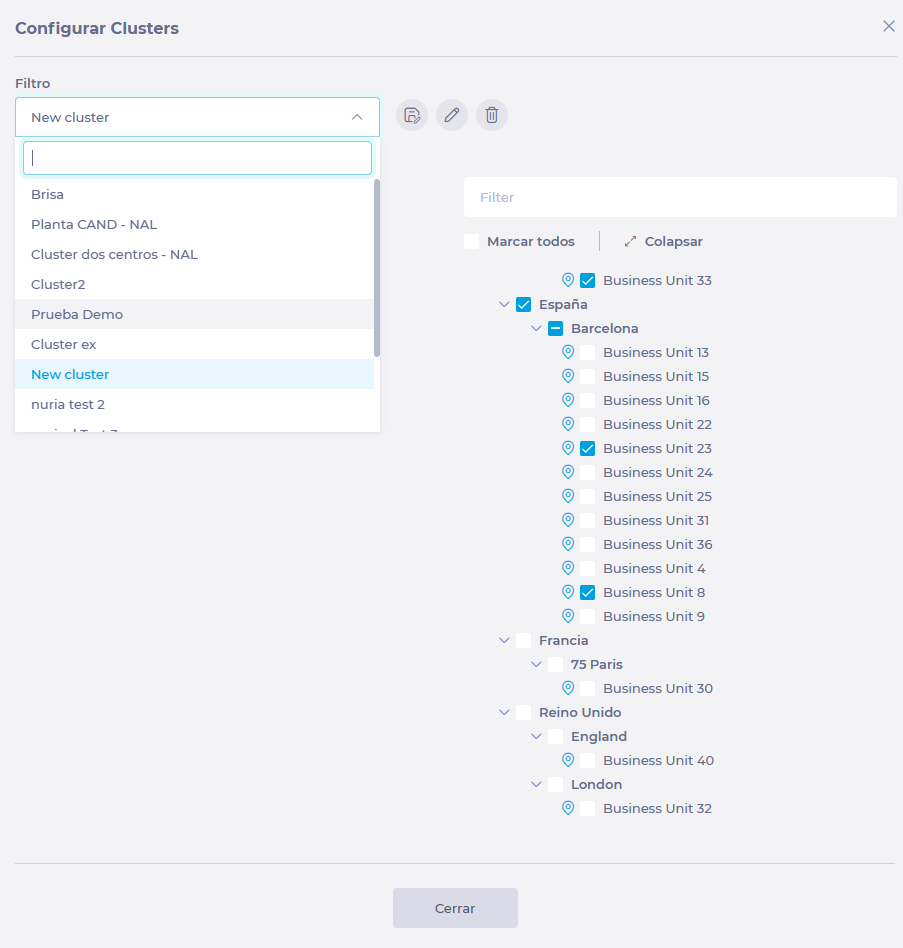Enable the Business Unit 13 checkbox

(x=588, y=352)
